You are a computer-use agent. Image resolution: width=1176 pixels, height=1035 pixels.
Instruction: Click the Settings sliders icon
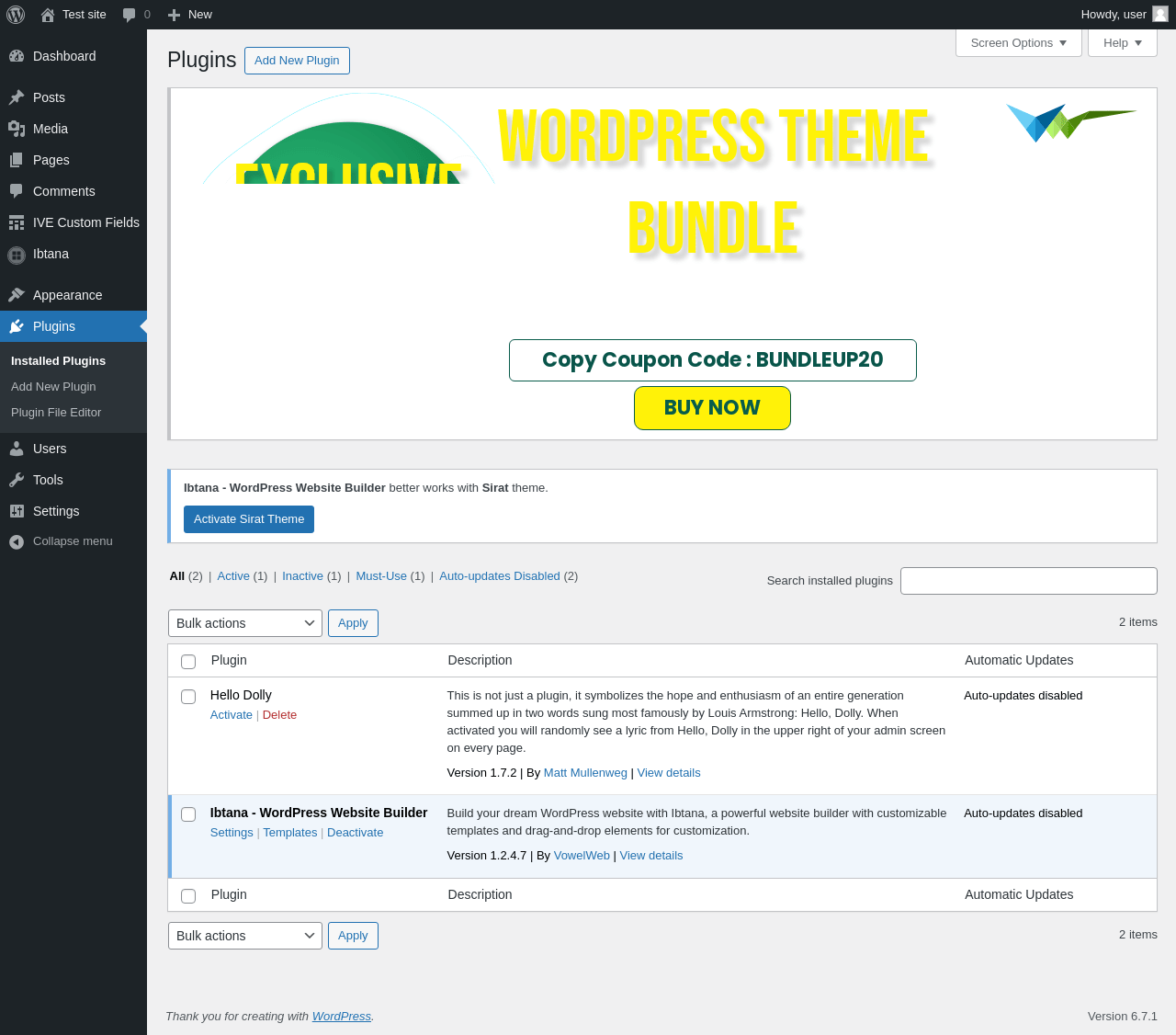(17, 511)
